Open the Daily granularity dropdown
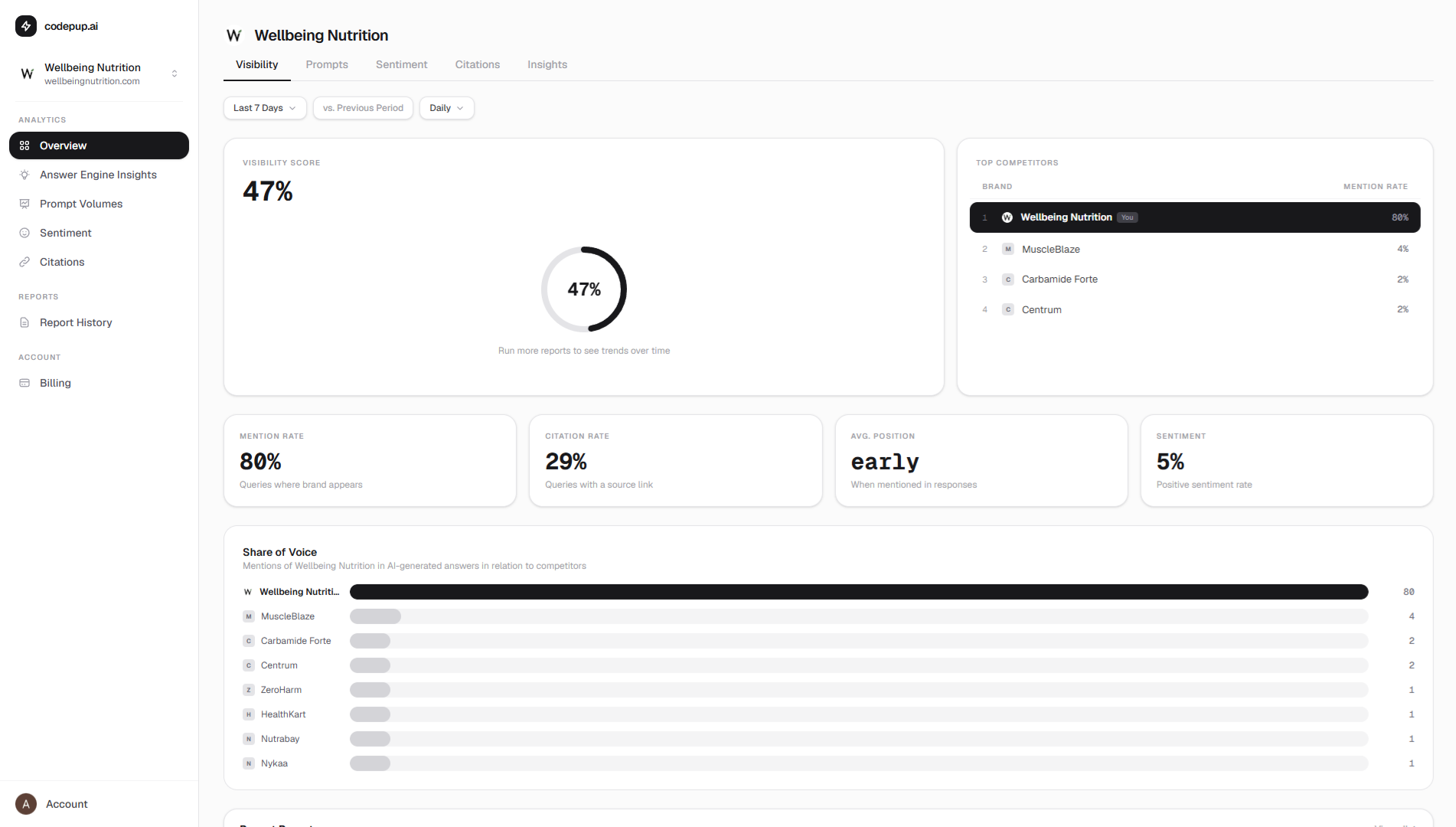Screen dimensions: 1456x827 pyautogui.click(x=446, y=108)
